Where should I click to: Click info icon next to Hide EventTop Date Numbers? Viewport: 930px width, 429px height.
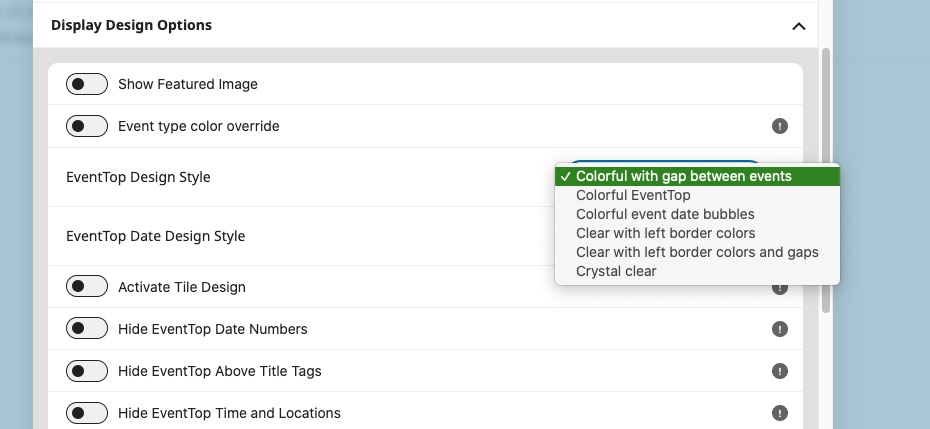pyautogui.click(x=779, y=329)
